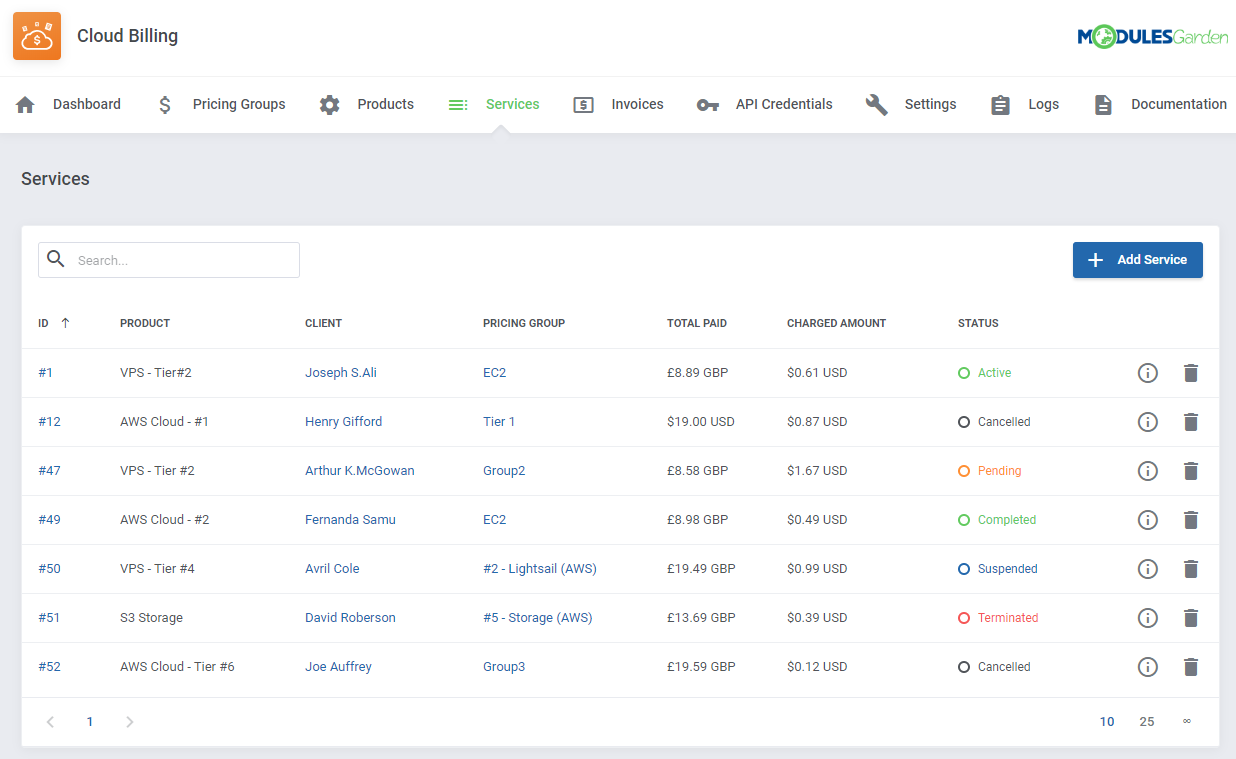Show all entries with infinity option
Image resolution: width=1236 pixels, height=759 pixels.
[1187, 721]
